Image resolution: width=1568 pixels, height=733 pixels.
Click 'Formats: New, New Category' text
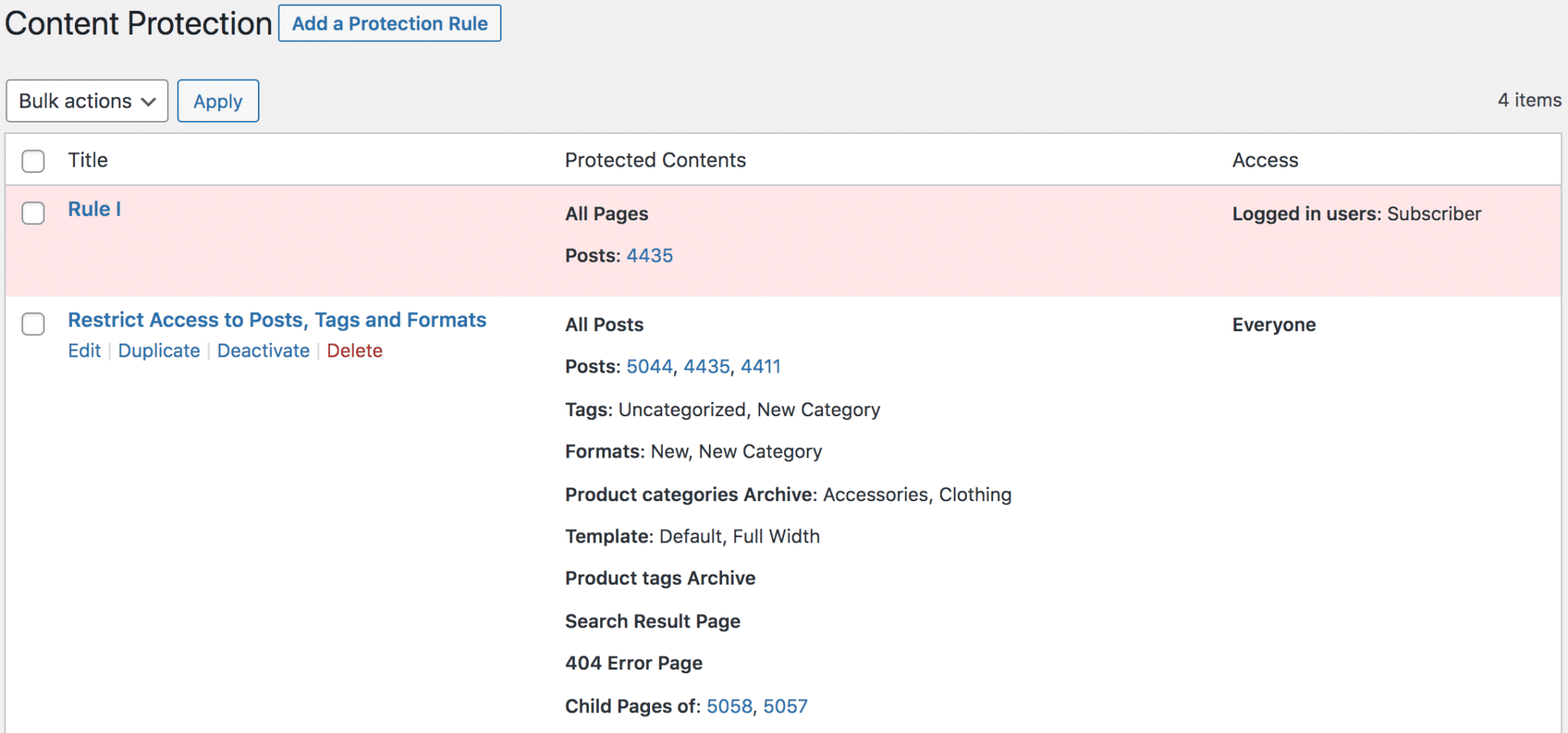pyautogui.click(x=694, y=451)
